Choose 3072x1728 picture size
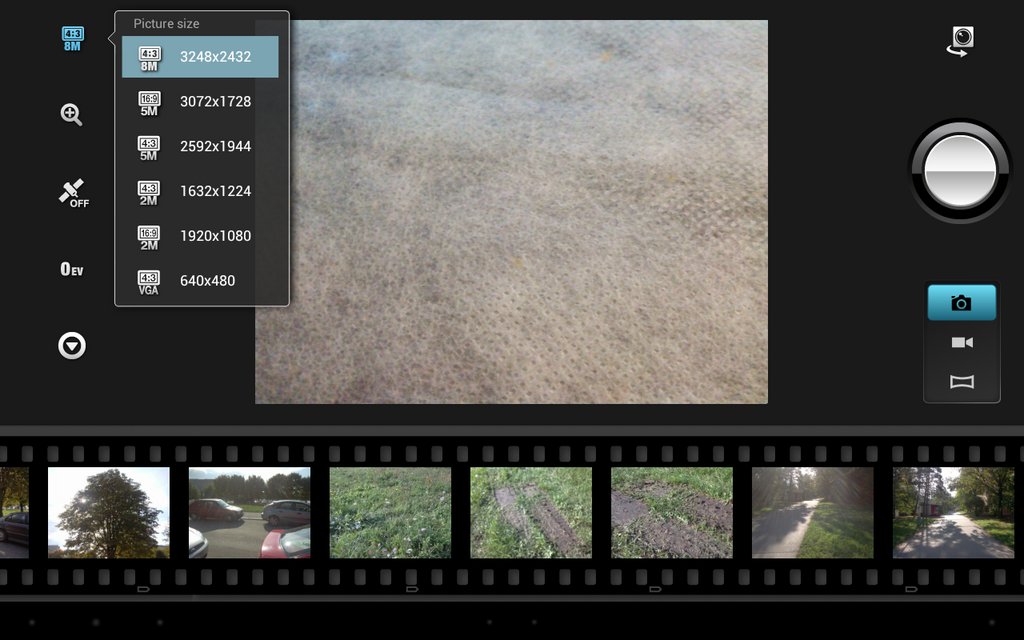 point(200,101)
